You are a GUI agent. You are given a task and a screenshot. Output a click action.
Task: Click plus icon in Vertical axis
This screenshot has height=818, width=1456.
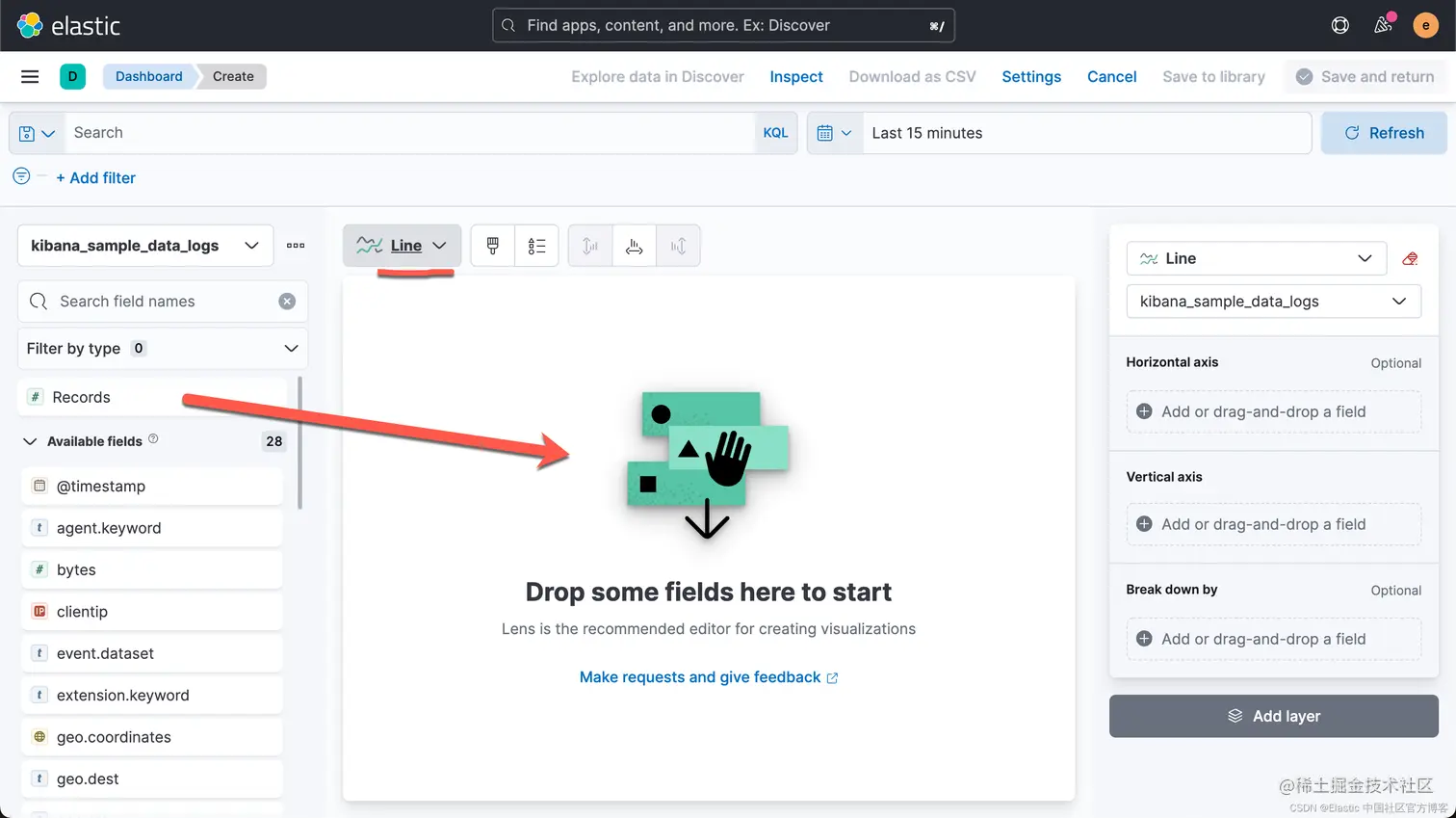click(x=1144, y=524)
